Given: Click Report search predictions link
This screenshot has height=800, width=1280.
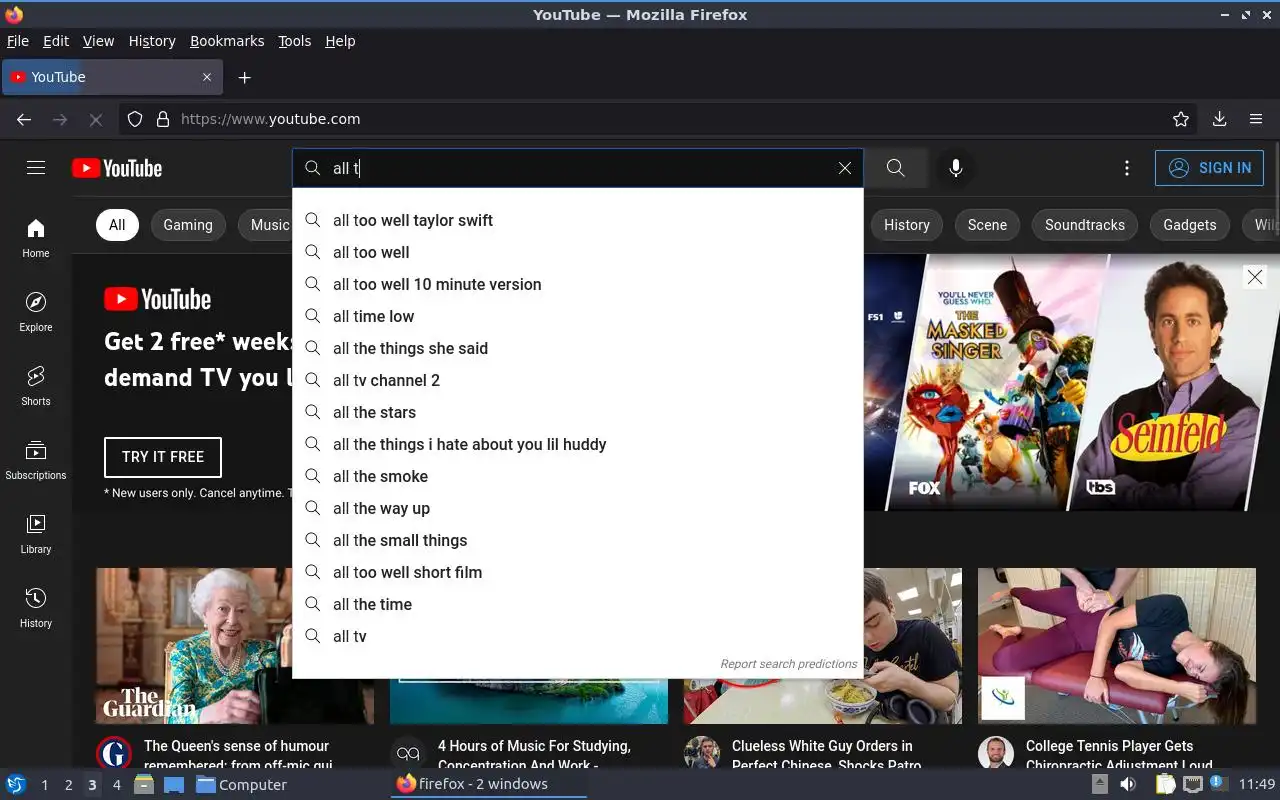Looking at the screenshot, I should (788, 664).
